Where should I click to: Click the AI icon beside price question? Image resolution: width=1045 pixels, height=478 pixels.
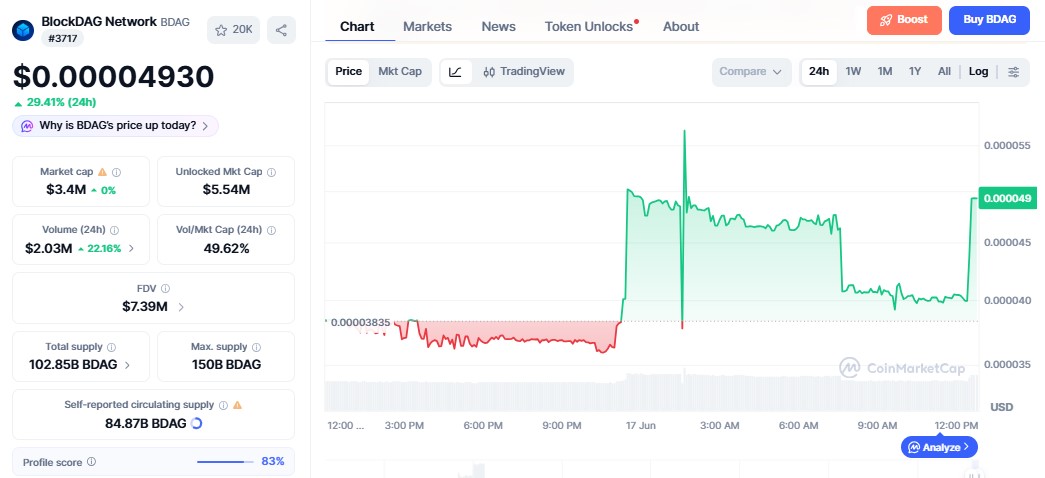27,125
